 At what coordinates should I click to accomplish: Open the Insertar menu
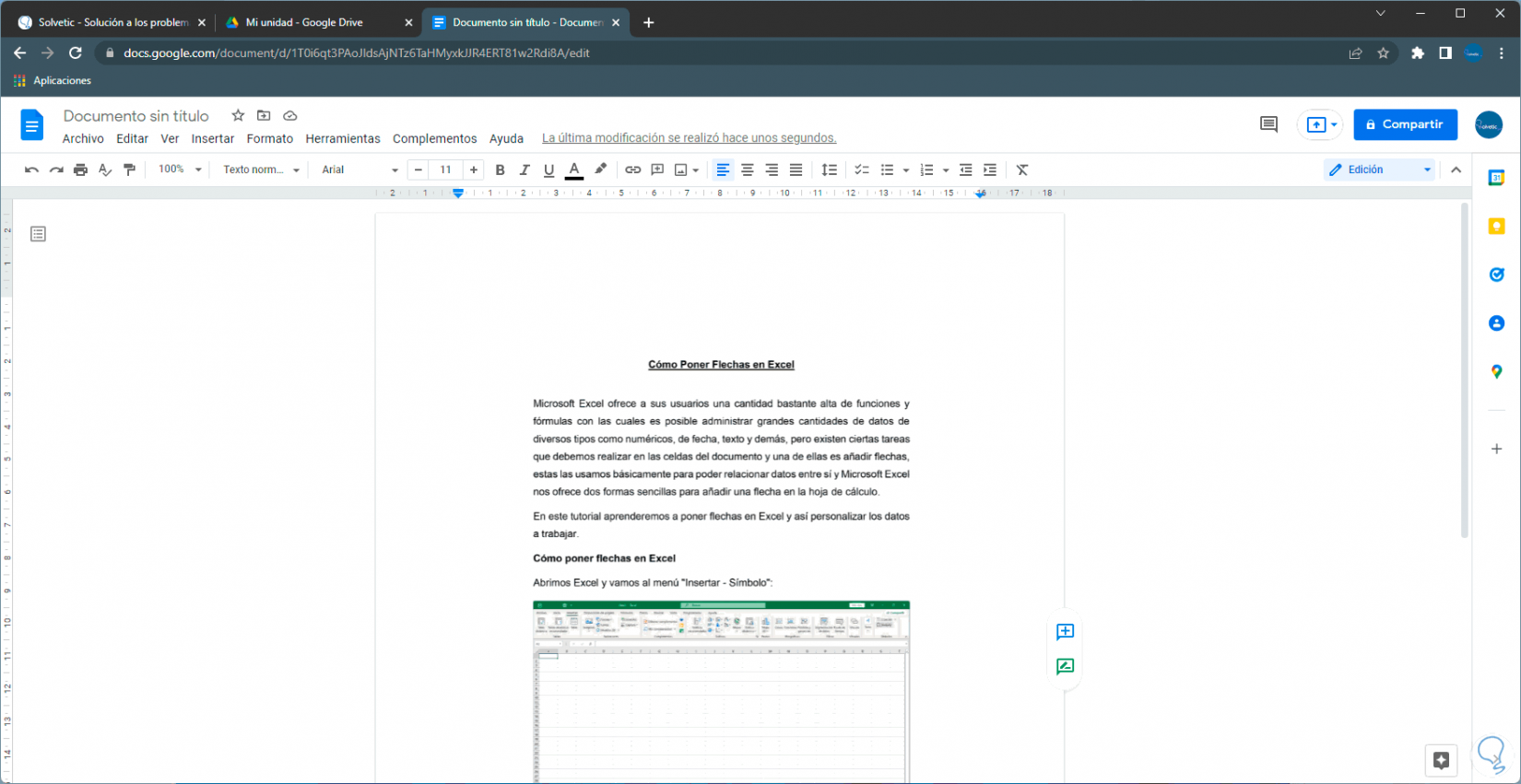[213, 138]
